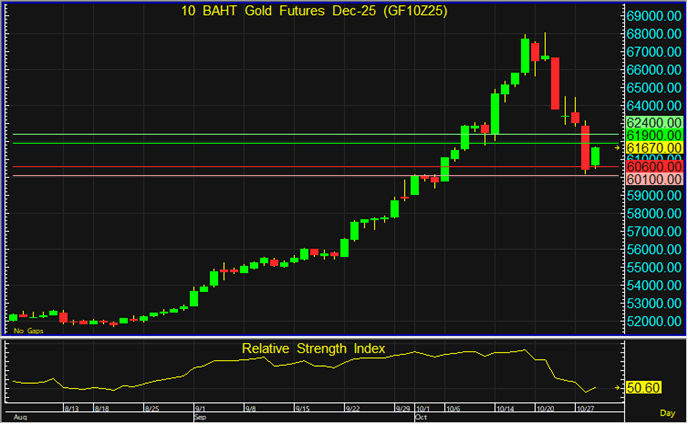Click the pink 60100.00 price label
The width and height of the screenshot is (688, 424).
(x=653, y=178)
